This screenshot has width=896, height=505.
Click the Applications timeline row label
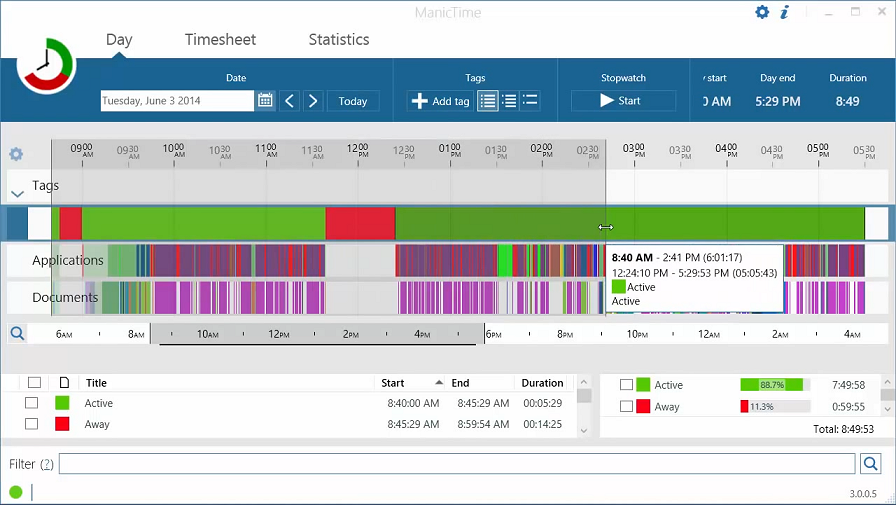68,260
